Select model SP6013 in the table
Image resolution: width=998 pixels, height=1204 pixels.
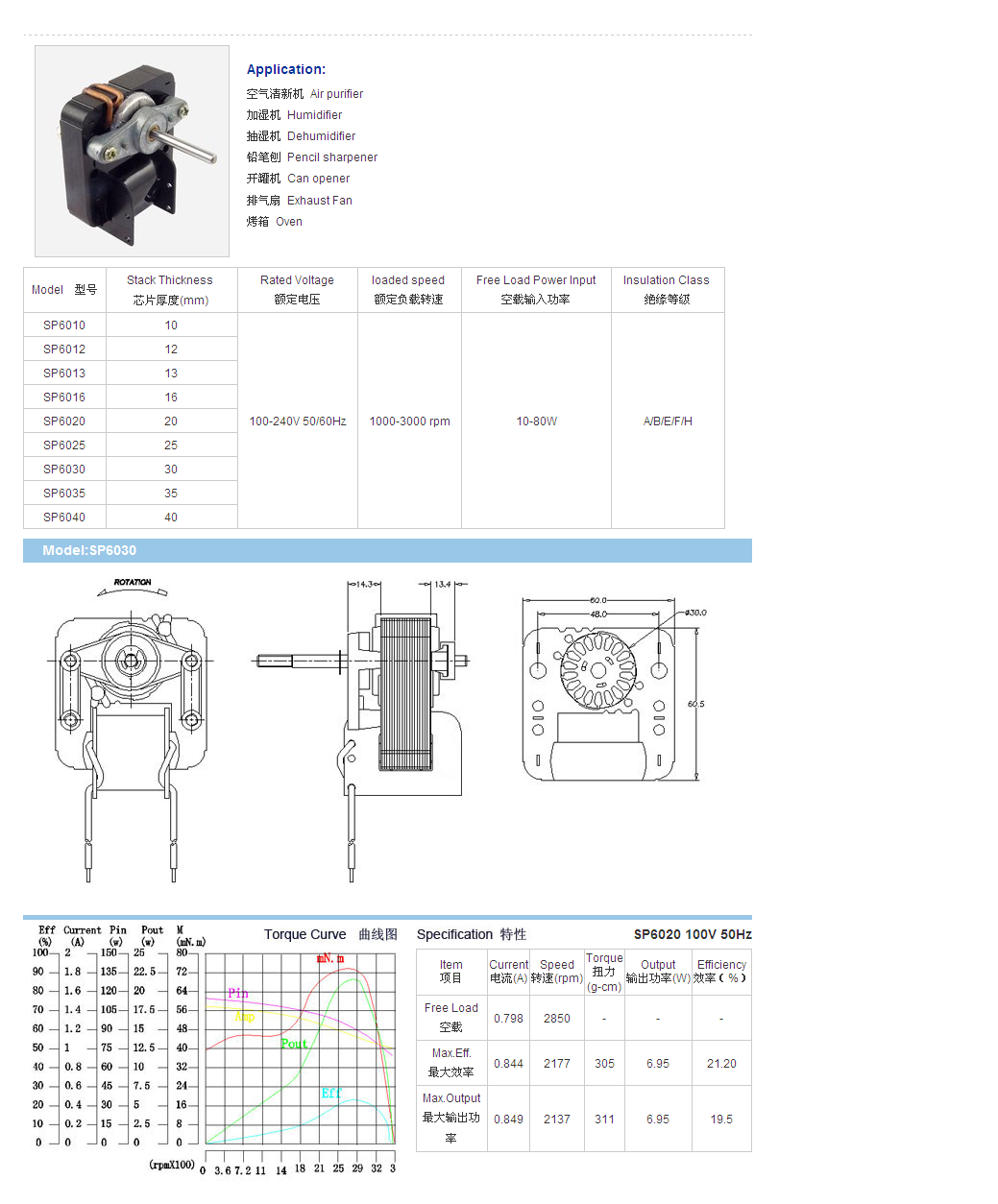[x=64, y=373]
